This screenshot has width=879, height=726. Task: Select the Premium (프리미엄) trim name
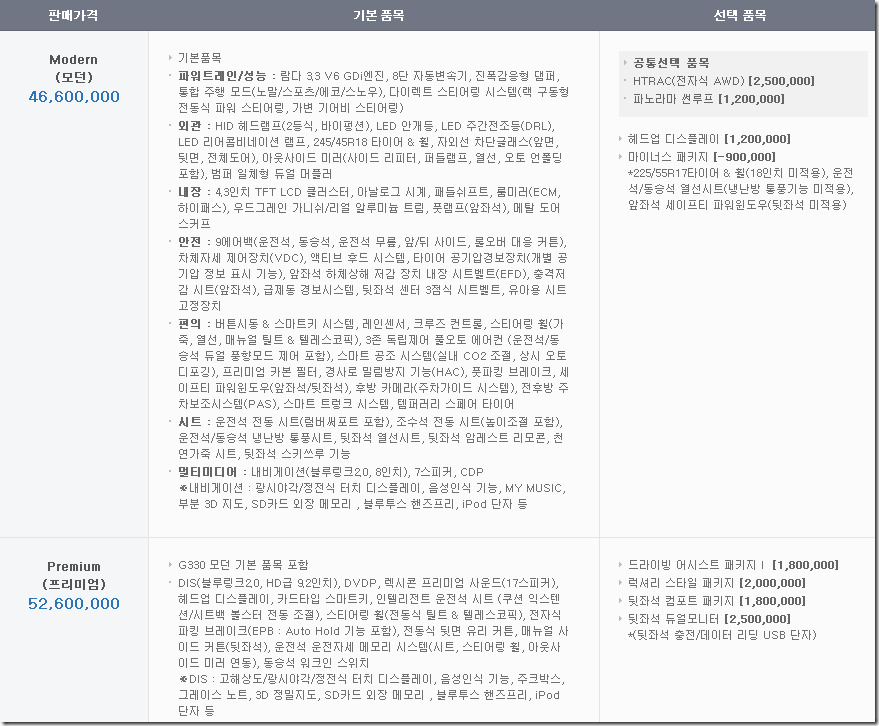[x=74, y=574]
